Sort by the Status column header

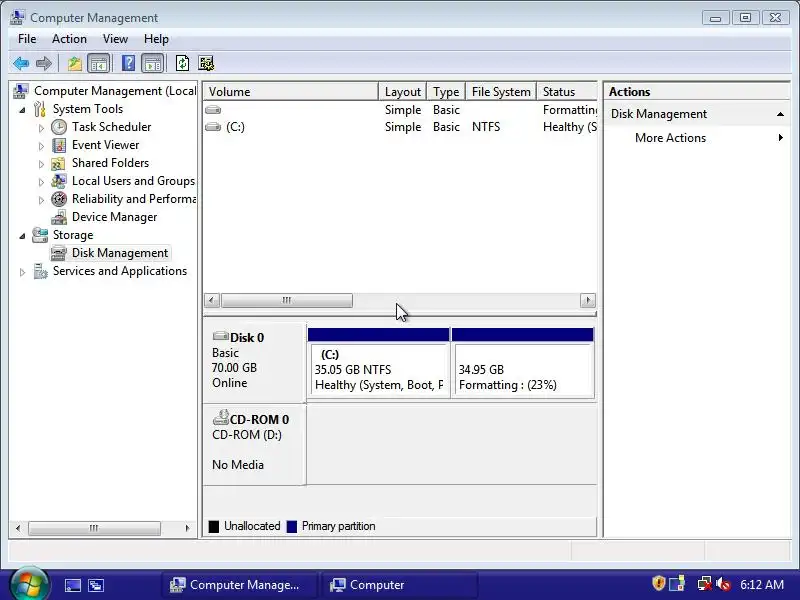(x=567, y=92)
